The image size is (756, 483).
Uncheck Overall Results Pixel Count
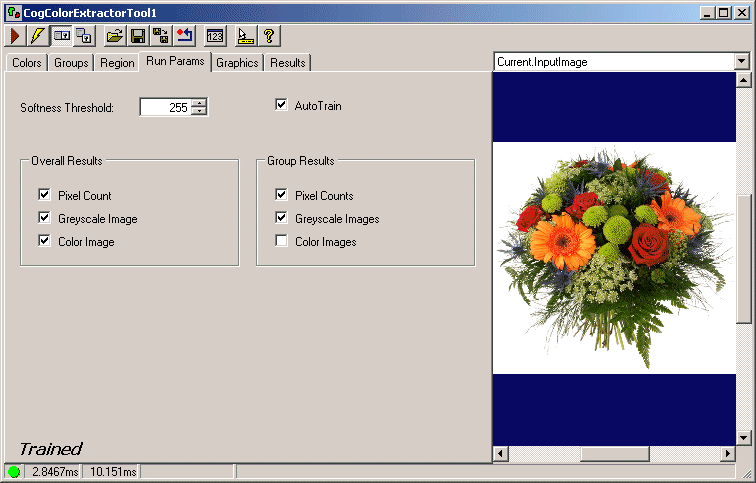[44, 196]
